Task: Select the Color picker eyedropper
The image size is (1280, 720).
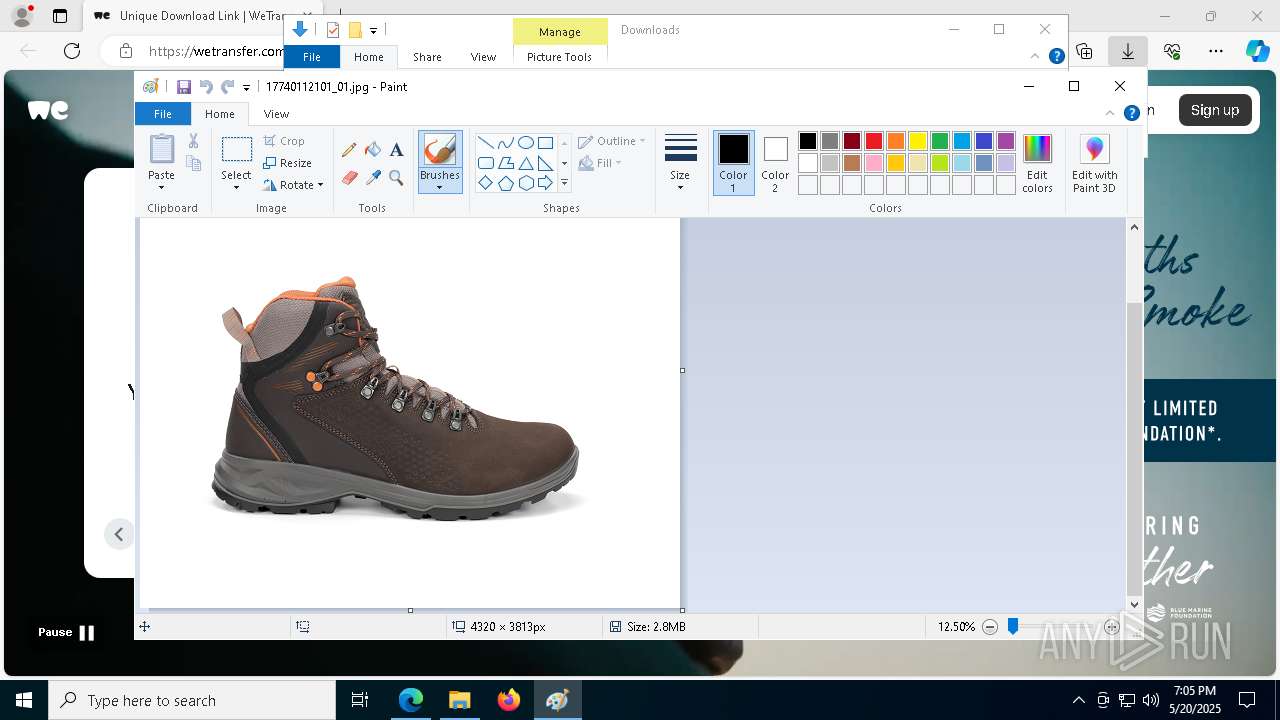Action: click(373, 178)
